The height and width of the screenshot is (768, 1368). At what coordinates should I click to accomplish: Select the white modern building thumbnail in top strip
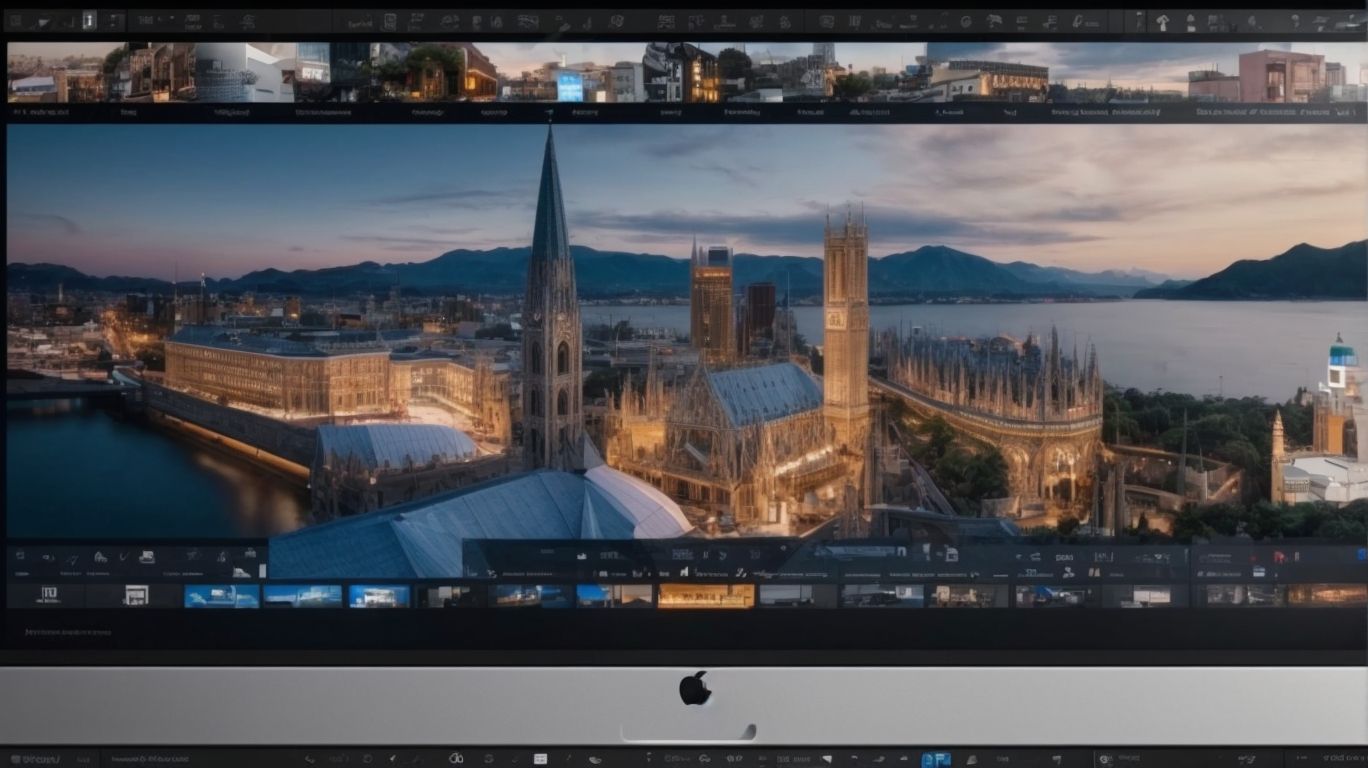[244, 72]
